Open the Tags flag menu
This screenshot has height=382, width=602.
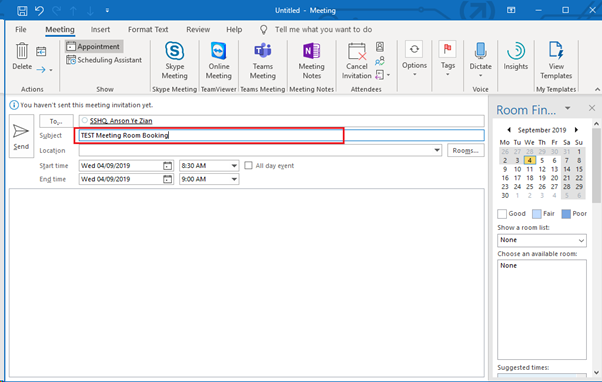(448, 58)
